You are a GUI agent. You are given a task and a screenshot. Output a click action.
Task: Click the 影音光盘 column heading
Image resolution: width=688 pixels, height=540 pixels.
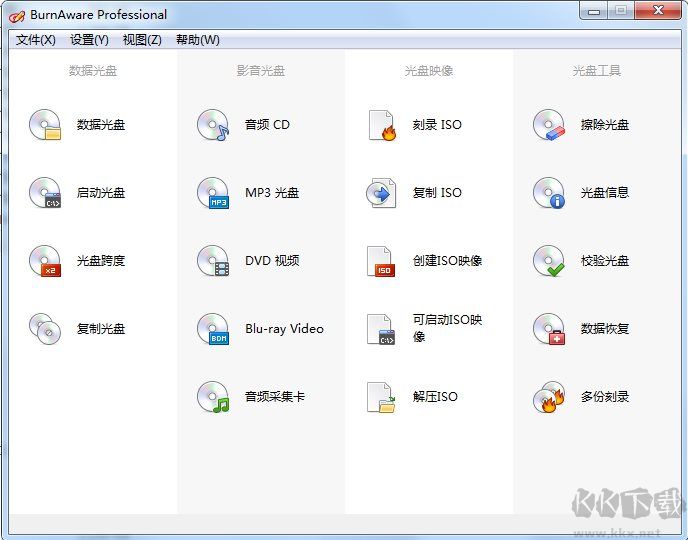coord(261,71)
